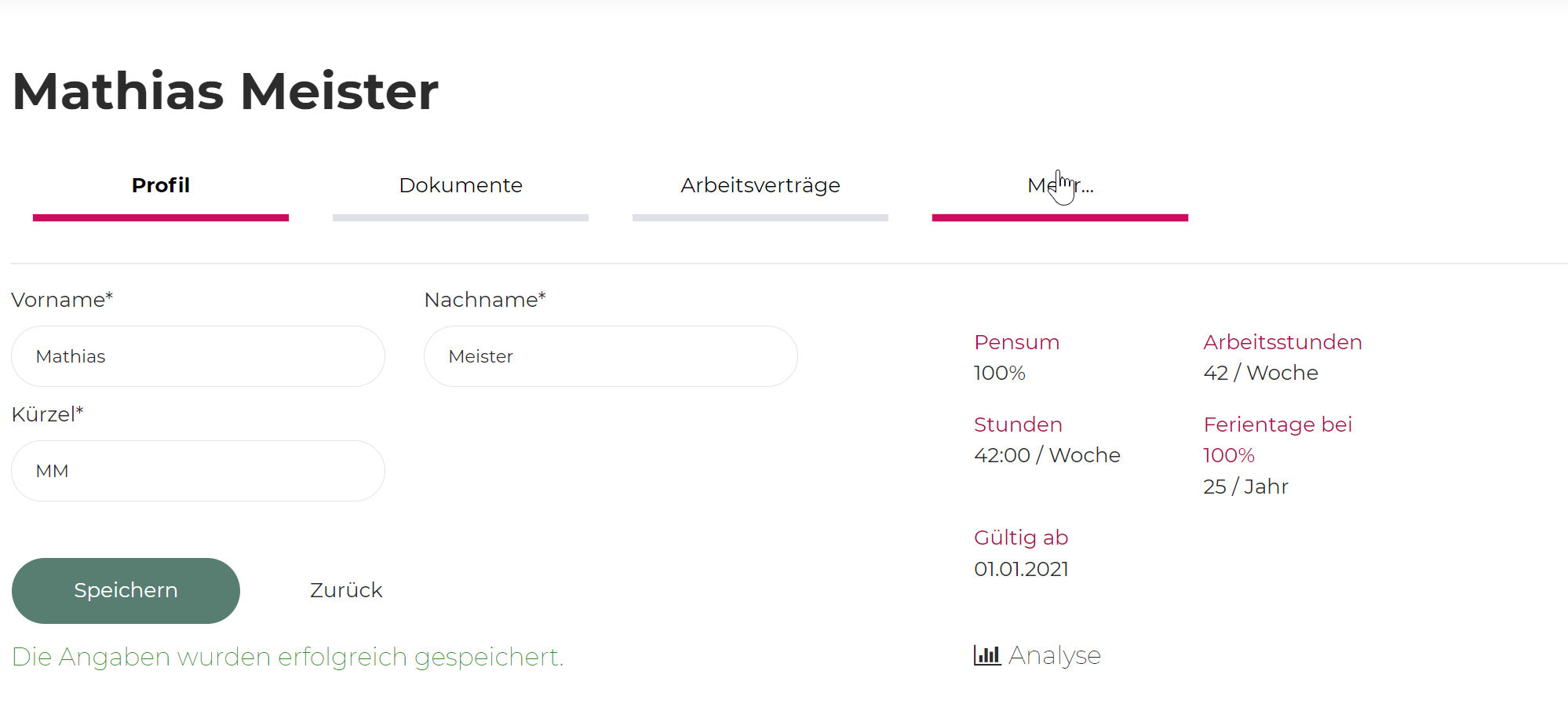Click the Ferientage bei 100% heading

point(1278,439)
